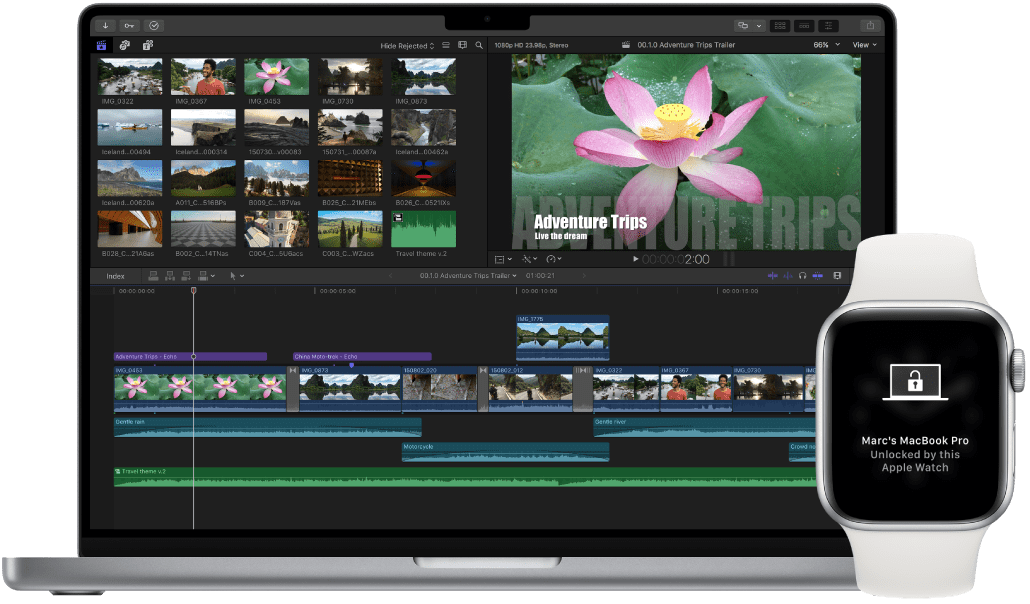
Task: Open the Photos and Audio sidebar
Action: coord(125,45)
